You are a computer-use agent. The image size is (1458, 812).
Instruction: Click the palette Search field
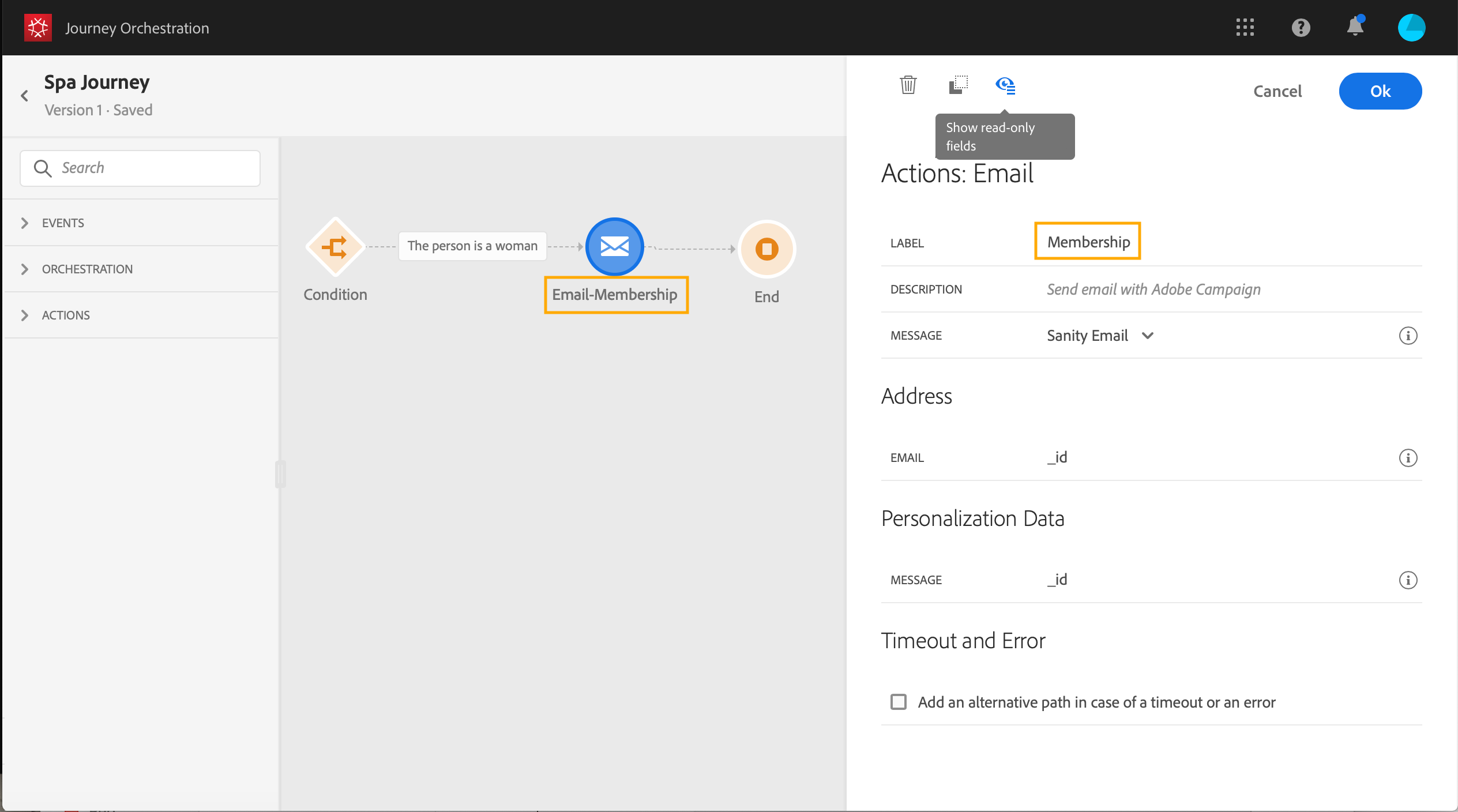(x=140, y=168)
